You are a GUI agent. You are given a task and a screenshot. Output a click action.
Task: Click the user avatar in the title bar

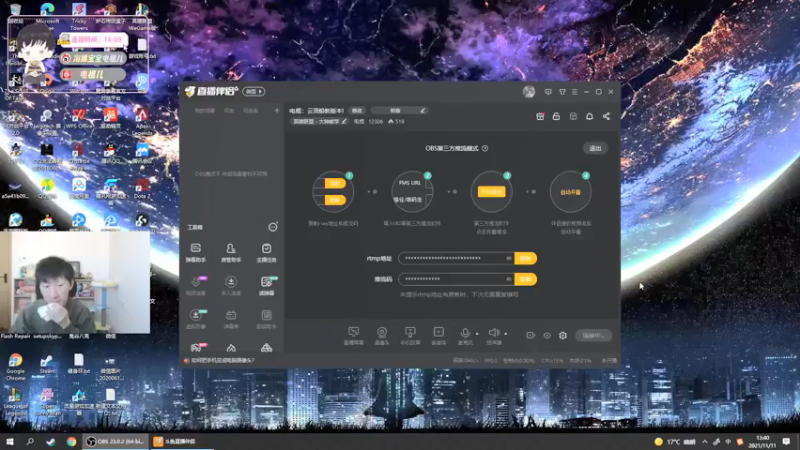[x=529, y=92]
